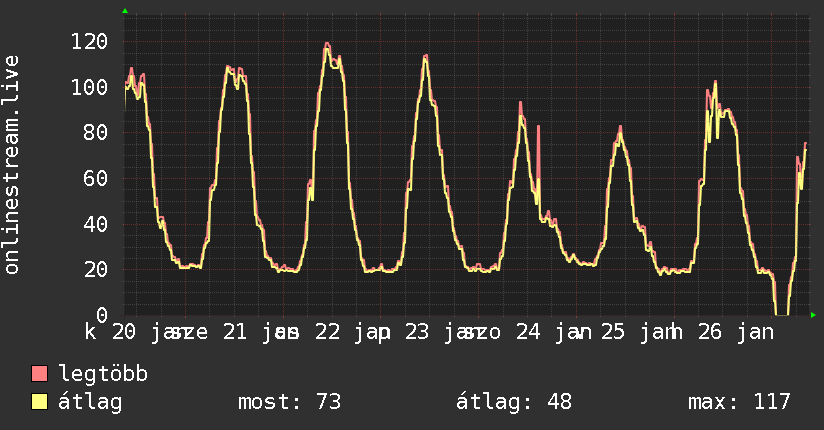Click the k 20 date label

(x=110, y=332)
